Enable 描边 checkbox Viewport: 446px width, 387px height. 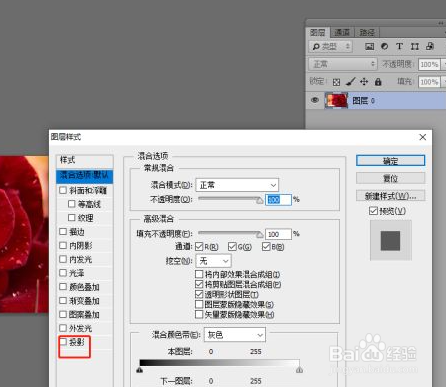pos(63,231)
